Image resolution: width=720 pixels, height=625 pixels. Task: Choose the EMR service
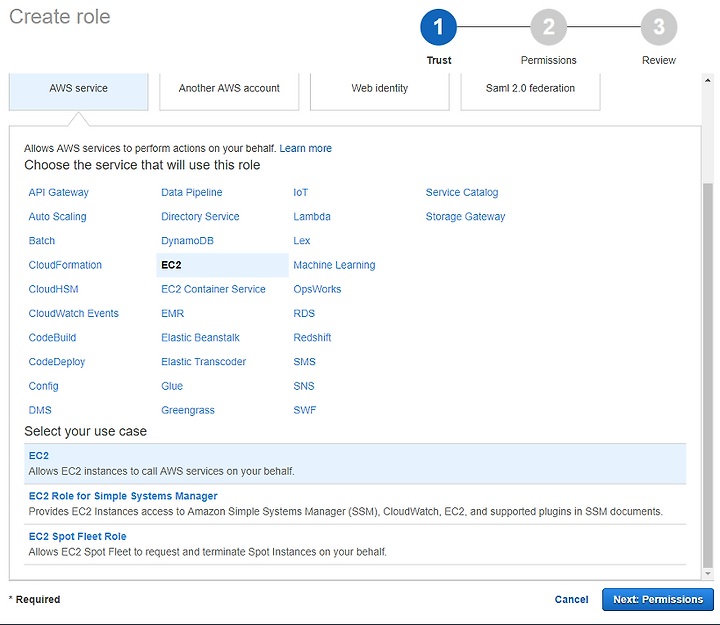pos(173,313)
